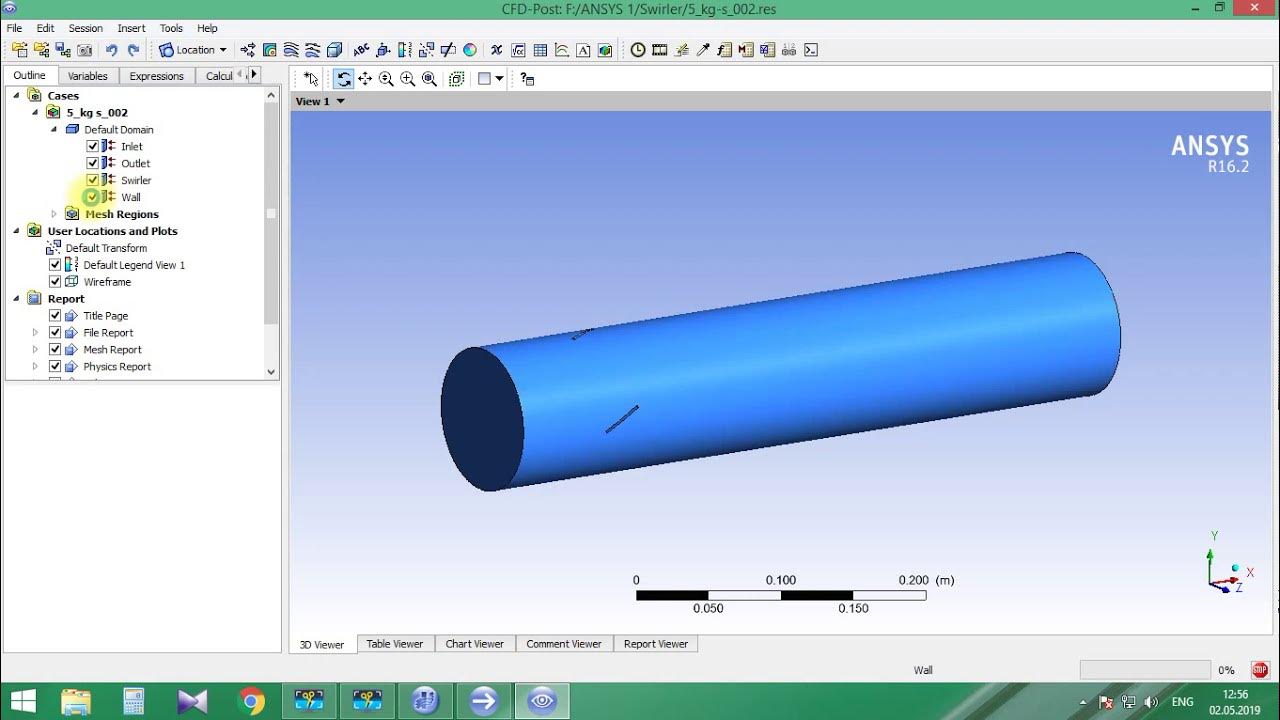The height and width of the screenshot is (720, 1280).
Task: Open the Probe eyedropper tool
Action: click(x=703, y=50)
